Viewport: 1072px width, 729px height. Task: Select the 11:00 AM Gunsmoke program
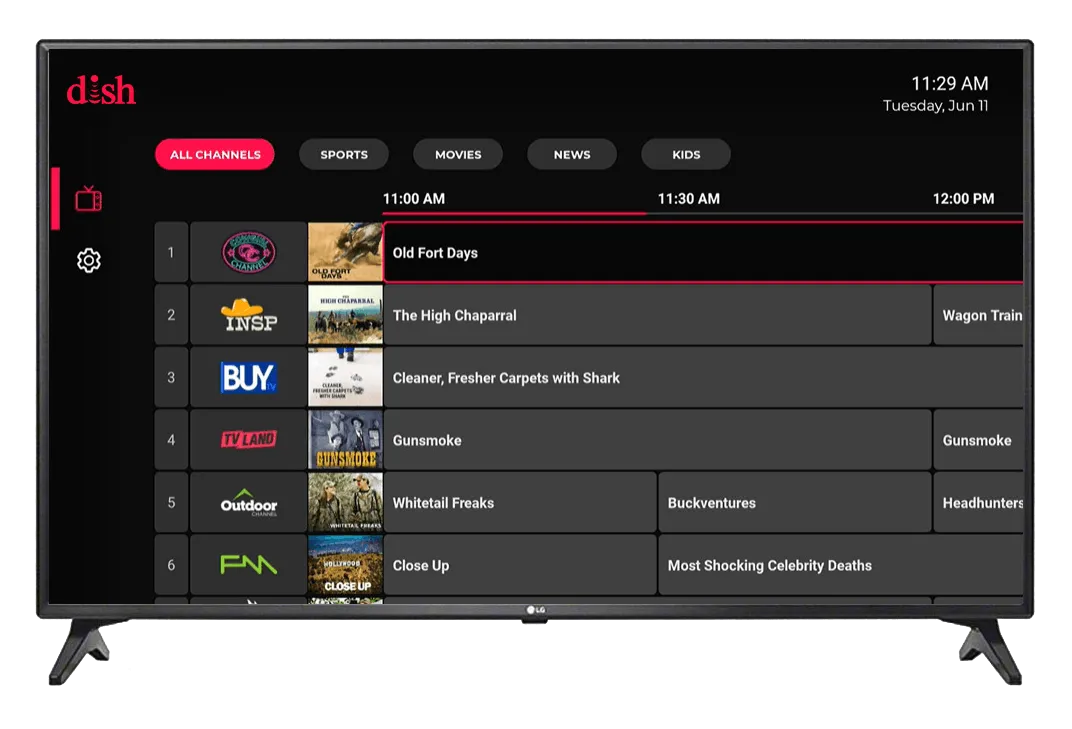658,440
